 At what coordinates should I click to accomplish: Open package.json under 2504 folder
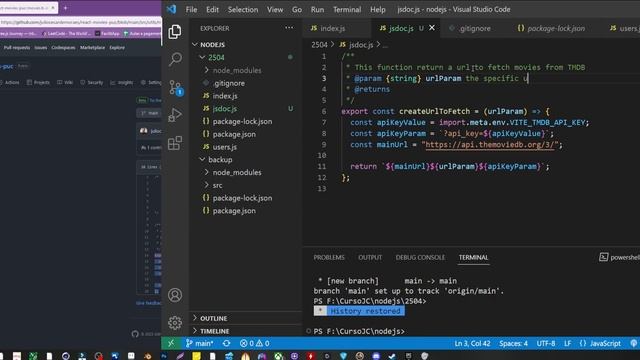point(245,134)
